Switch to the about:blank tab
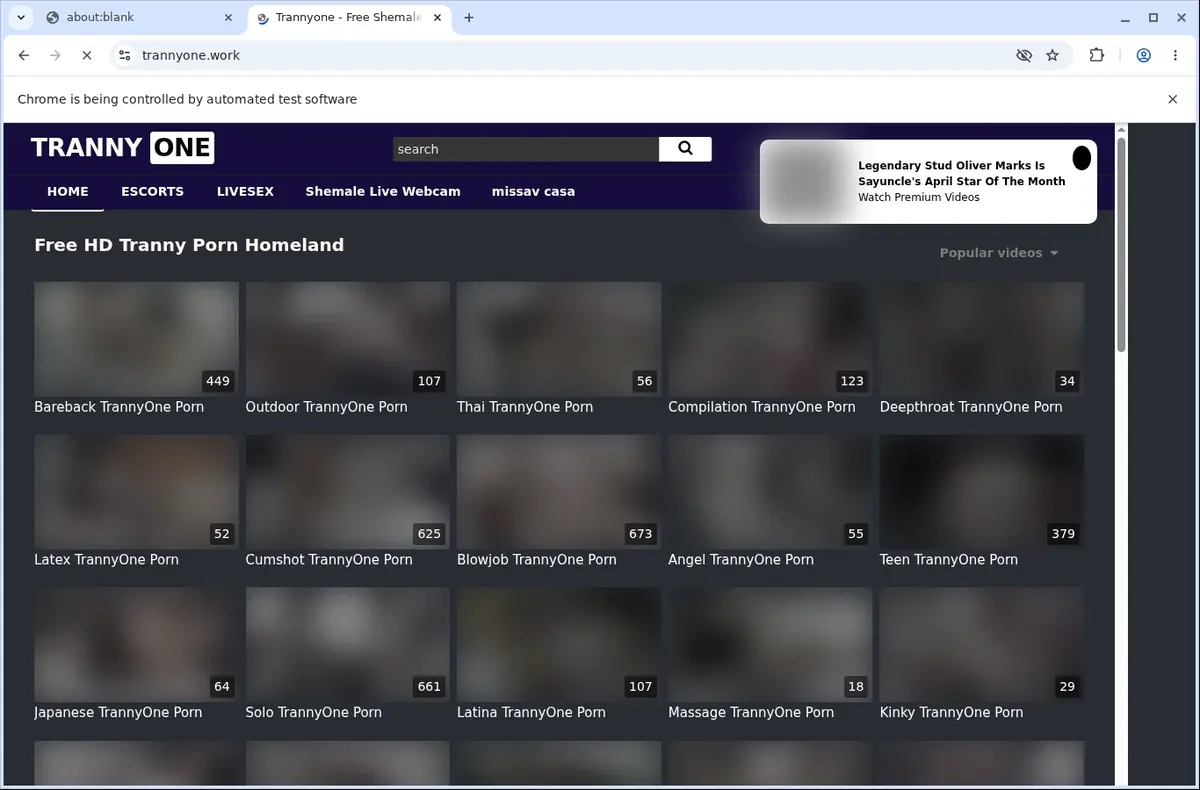Screen dimensions: 1200x790 pos(139,17)
